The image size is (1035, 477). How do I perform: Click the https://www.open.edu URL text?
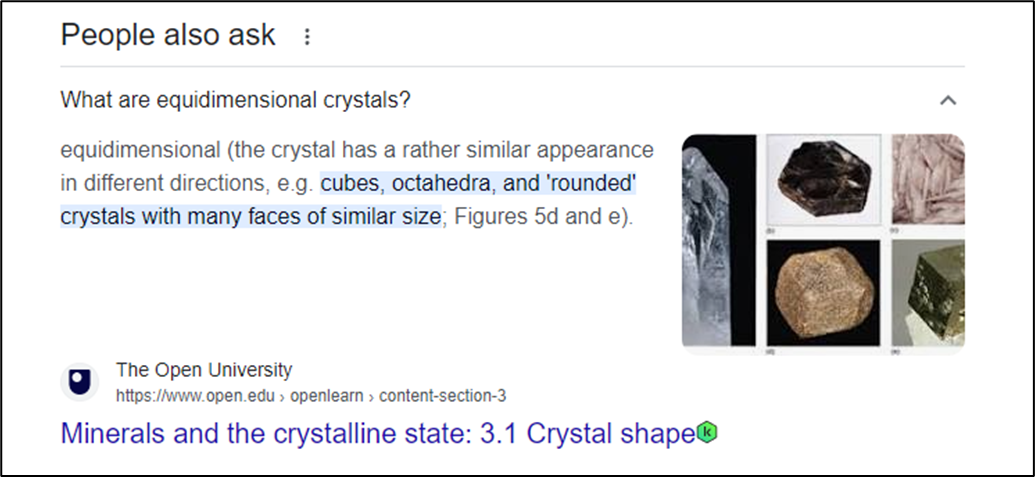click(x=194, y=395)
